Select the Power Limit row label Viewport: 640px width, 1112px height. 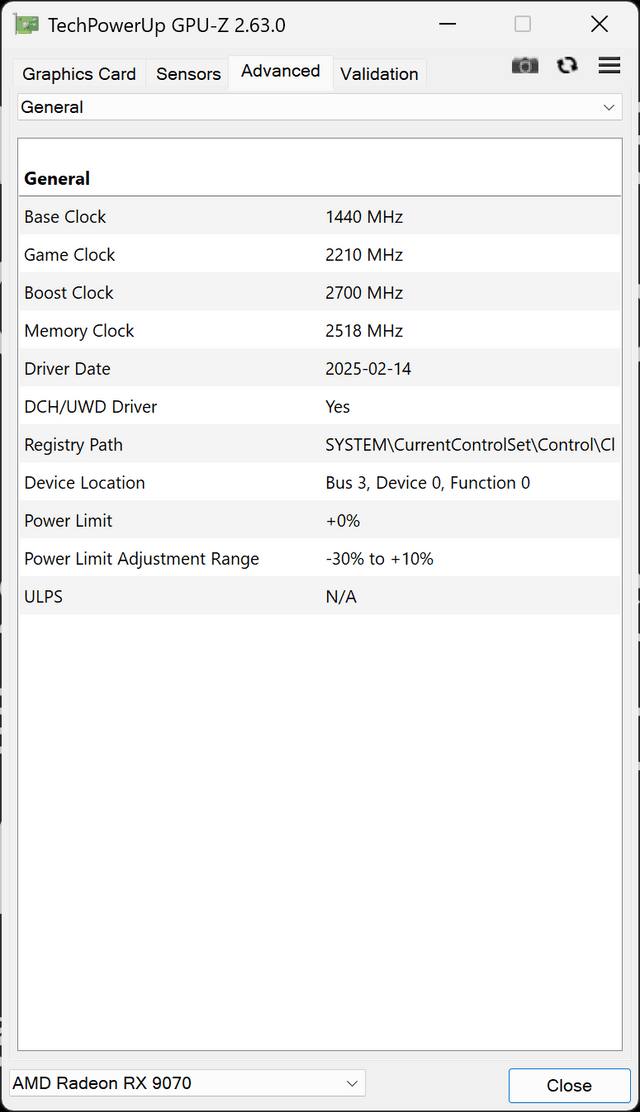click(68, 521)
